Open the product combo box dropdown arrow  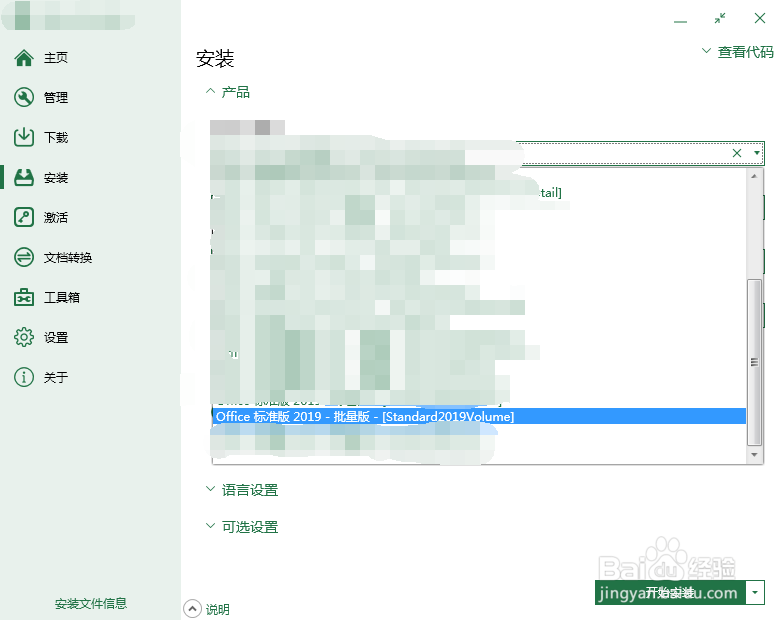(x=757, y=153)
